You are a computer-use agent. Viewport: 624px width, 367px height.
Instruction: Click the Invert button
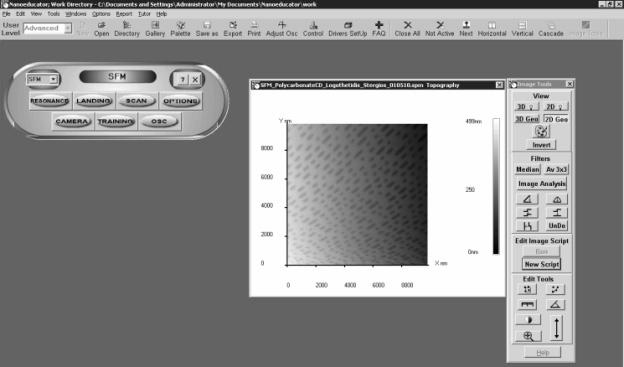pyautogui.click(x=541, y=145)
